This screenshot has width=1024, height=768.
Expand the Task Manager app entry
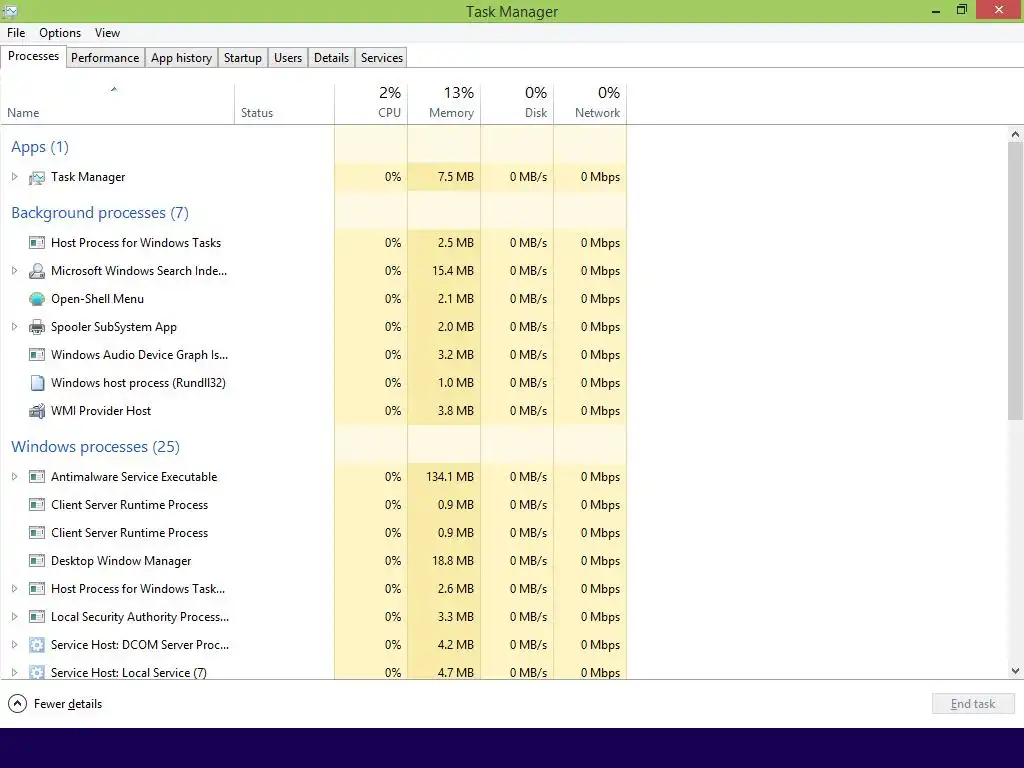coord(14,177)
